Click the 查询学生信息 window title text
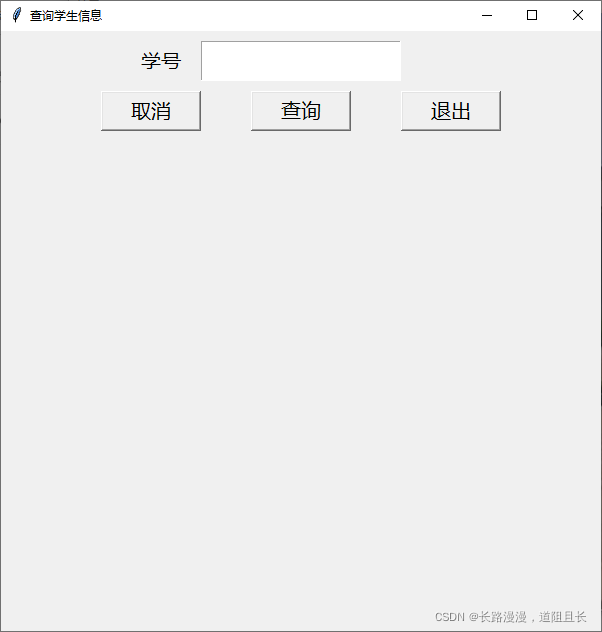Viewport: 602px width, 632px height. click(x=66, y=16)
